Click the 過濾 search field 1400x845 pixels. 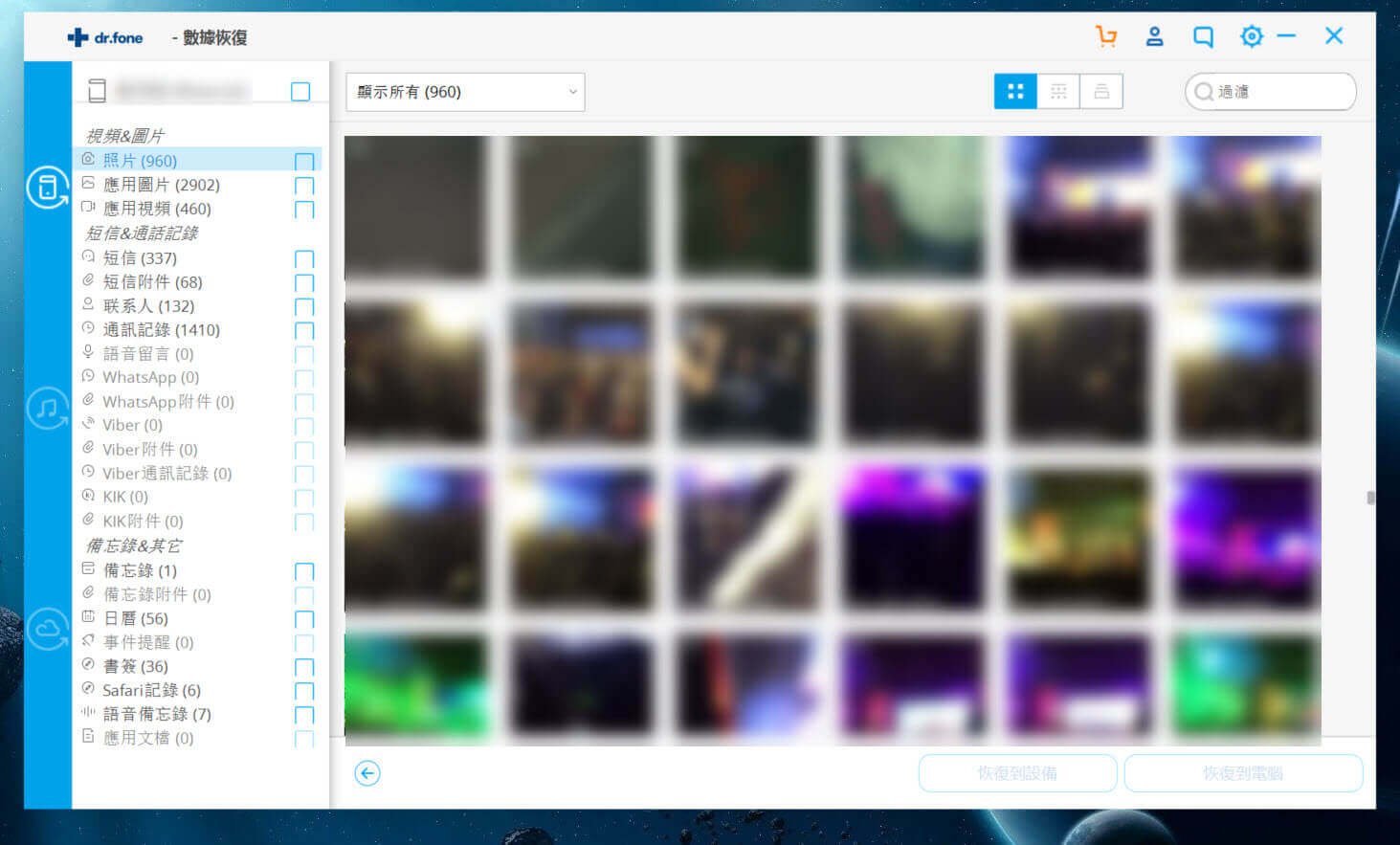click(1270, 92)
